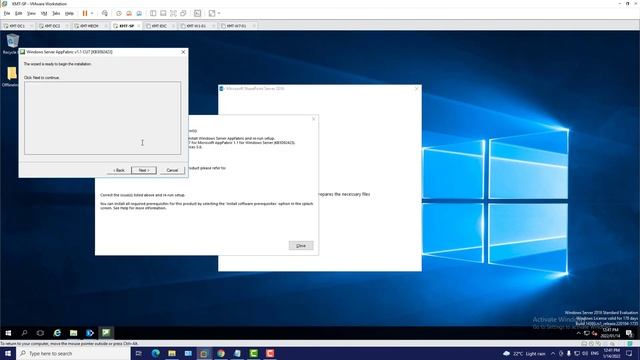Toggle the show library sidebar icon
The width and height of the screenshot is (640, 360).
(x=153, y=13)
